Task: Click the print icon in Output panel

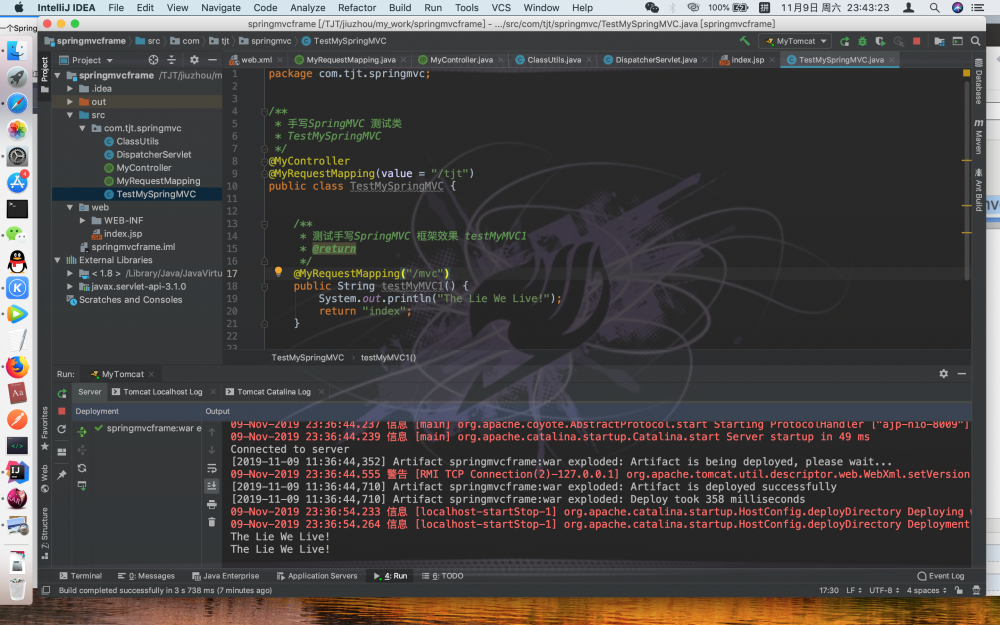Action: click(211, 504)
